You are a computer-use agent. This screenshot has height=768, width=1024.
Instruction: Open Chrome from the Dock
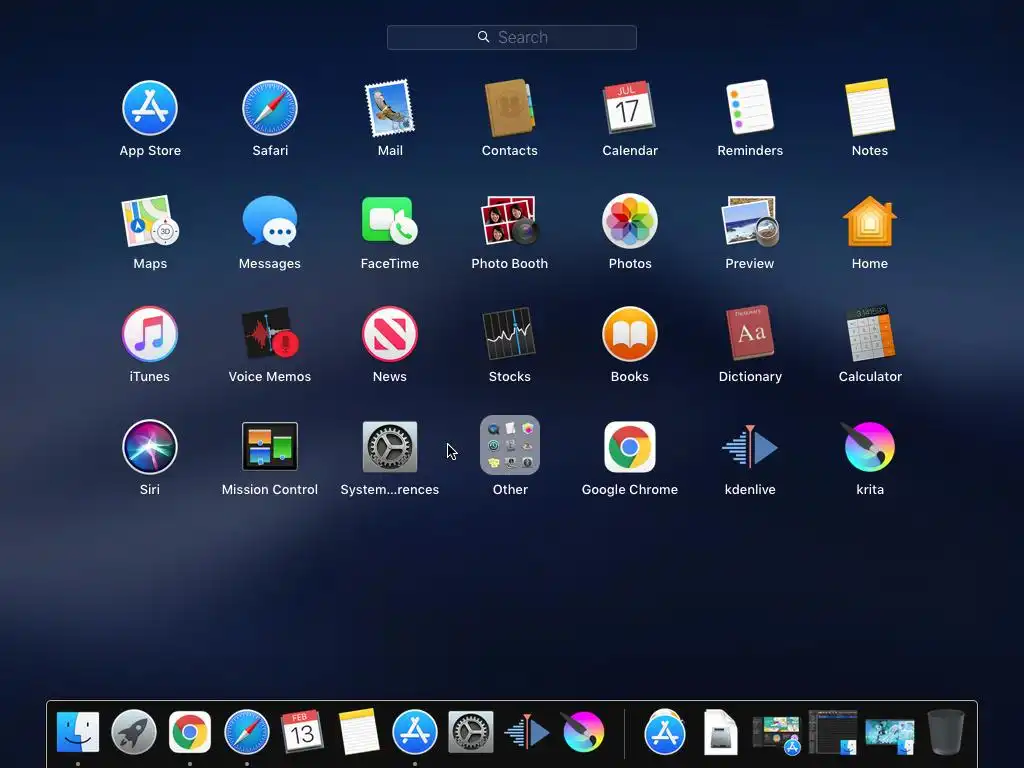coord(190,732)
